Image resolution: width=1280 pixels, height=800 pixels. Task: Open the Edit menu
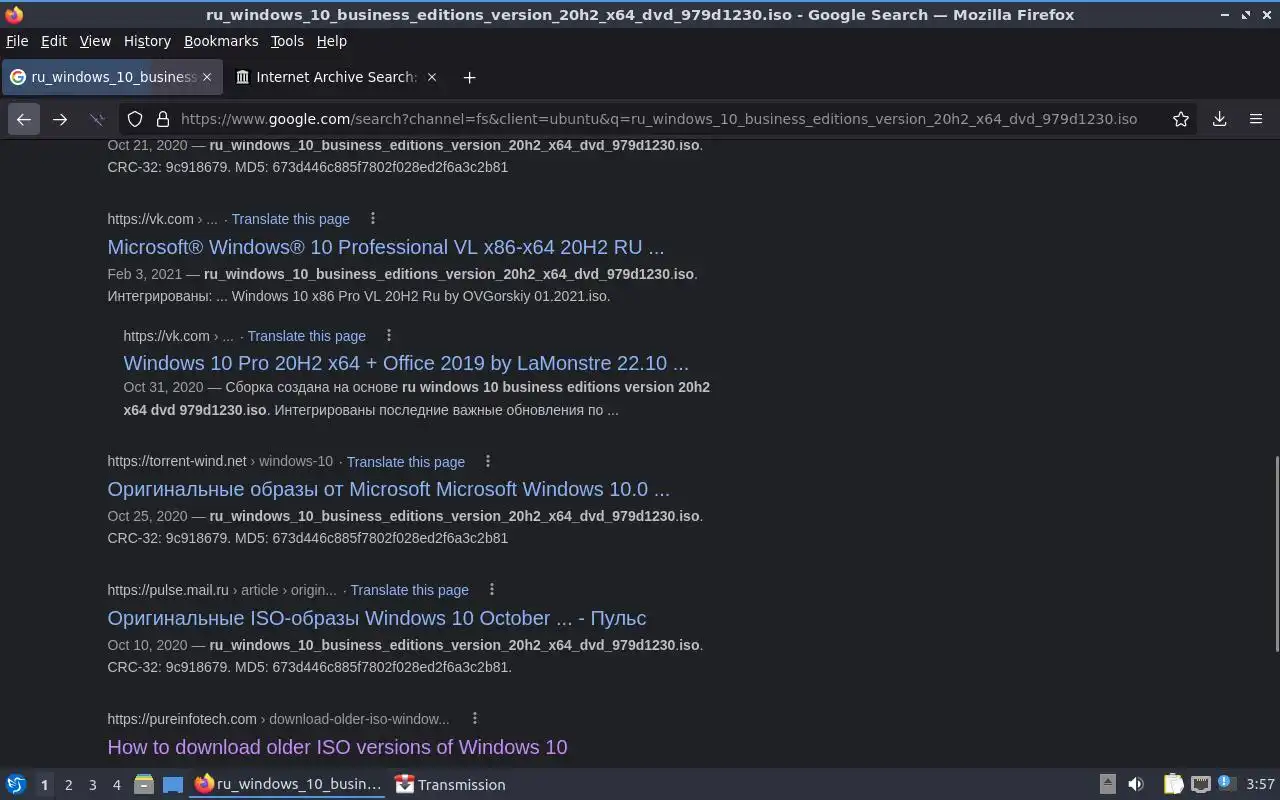(x=54, y=41)
